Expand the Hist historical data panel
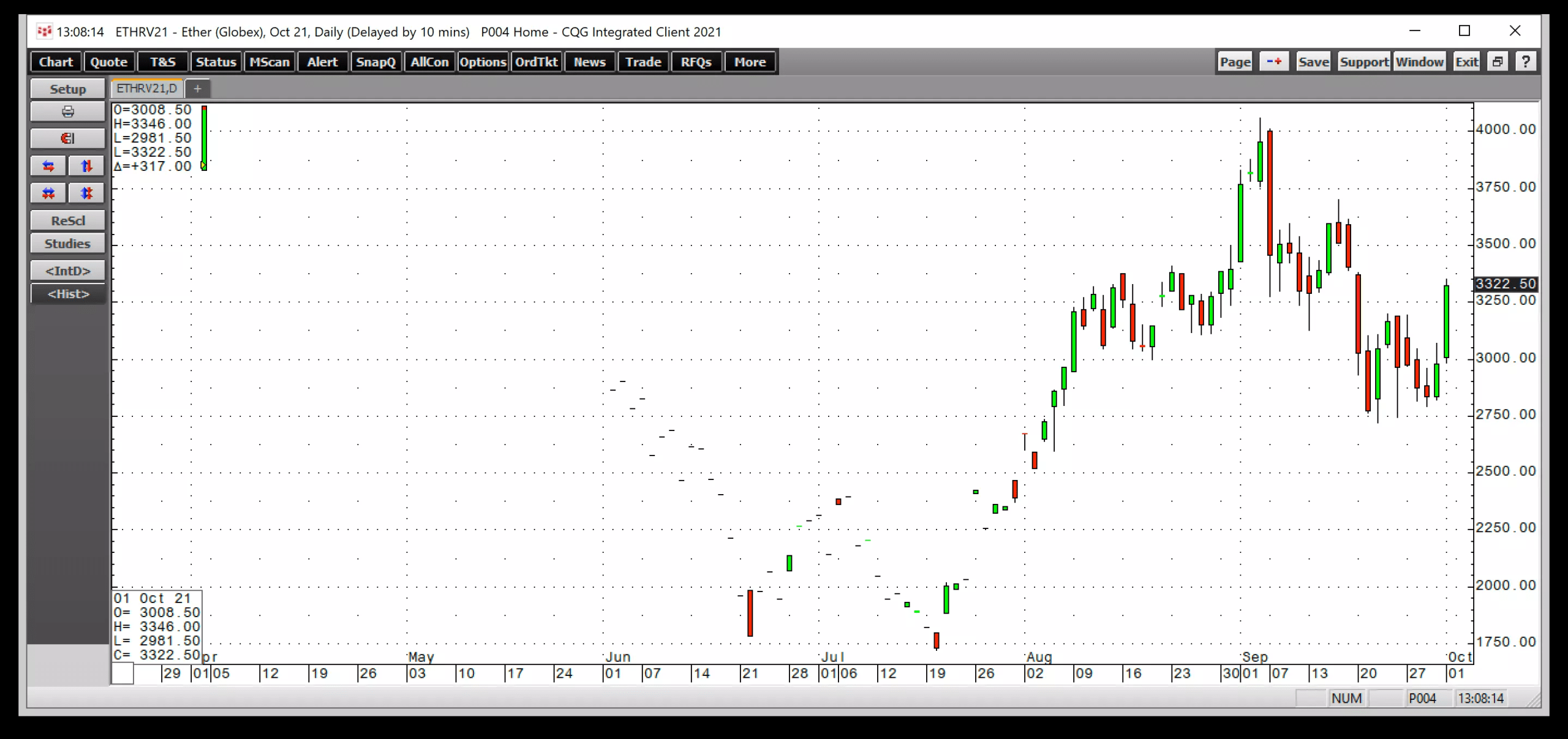Viewport: 1568px width, 739px height. click(x=68, y=293)
